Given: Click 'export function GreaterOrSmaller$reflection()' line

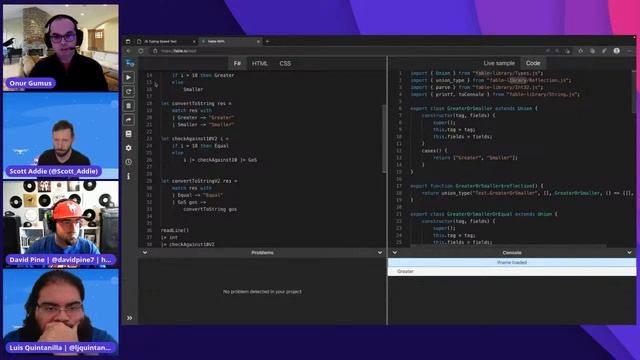Looking at the screenshot, I should click(477, 186).
